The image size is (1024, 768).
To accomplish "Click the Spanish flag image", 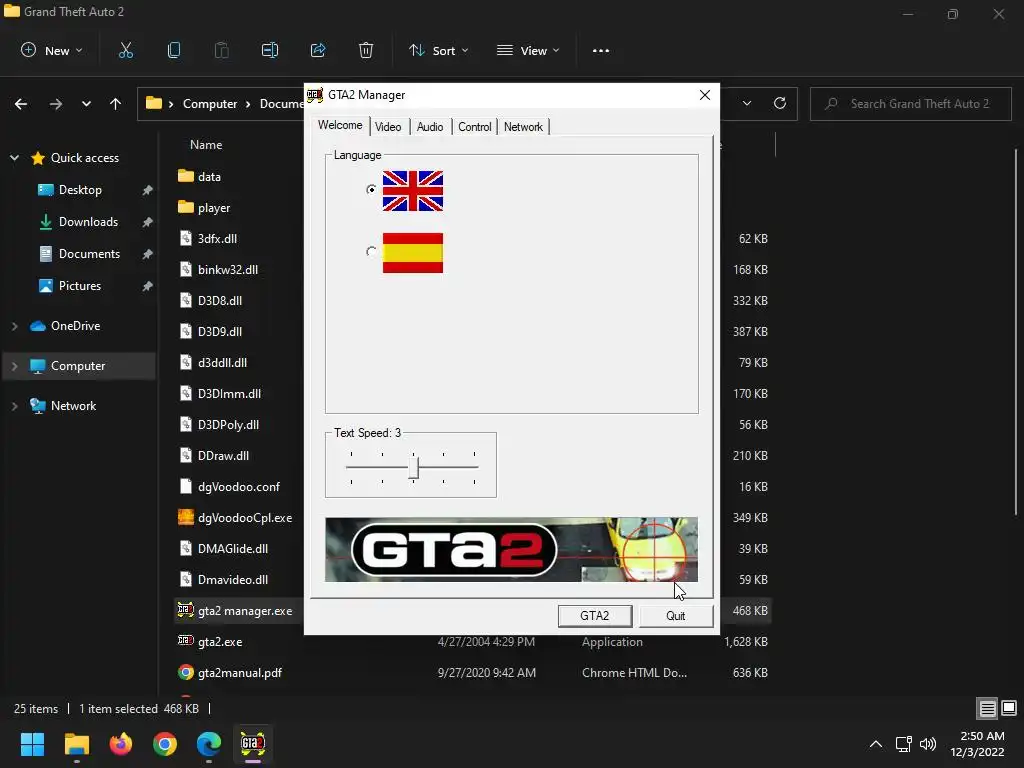I will point(413,253).
